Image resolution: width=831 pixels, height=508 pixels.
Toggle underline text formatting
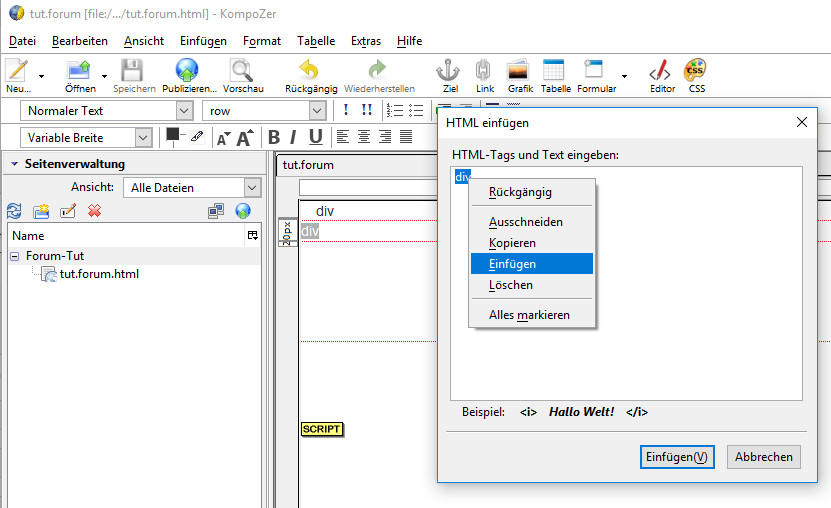[x=315, y=137]
